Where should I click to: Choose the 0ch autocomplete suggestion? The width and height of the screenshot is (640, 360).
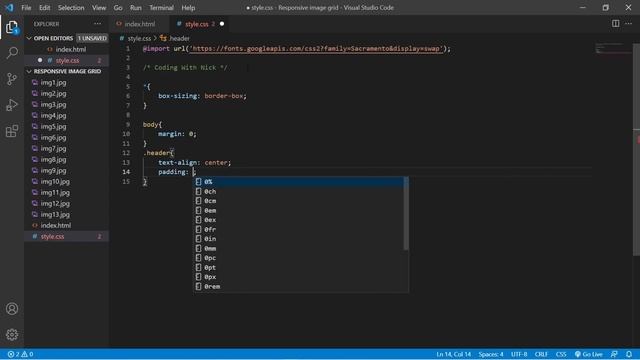point(299,191)
